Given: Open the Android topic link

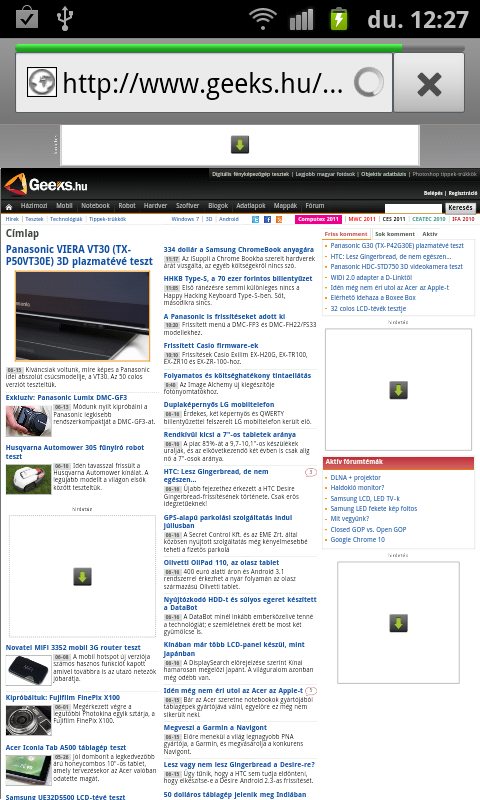Looking at the screenshot, I should click(x=229, y=219).
